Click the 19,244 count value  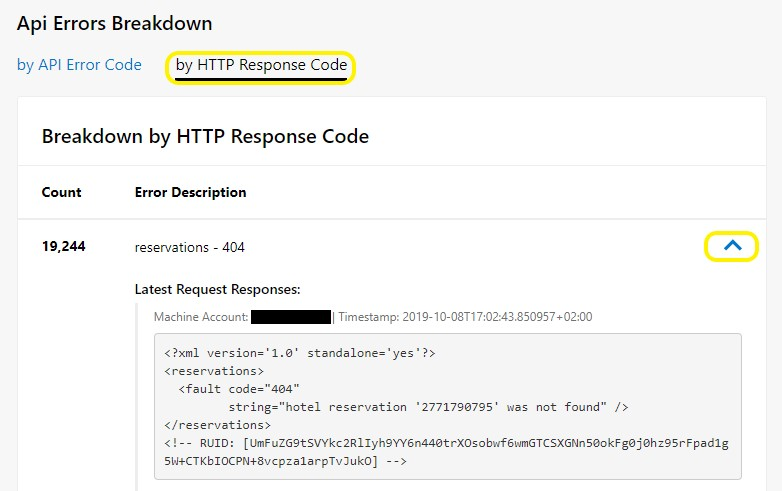pos(63,246)
